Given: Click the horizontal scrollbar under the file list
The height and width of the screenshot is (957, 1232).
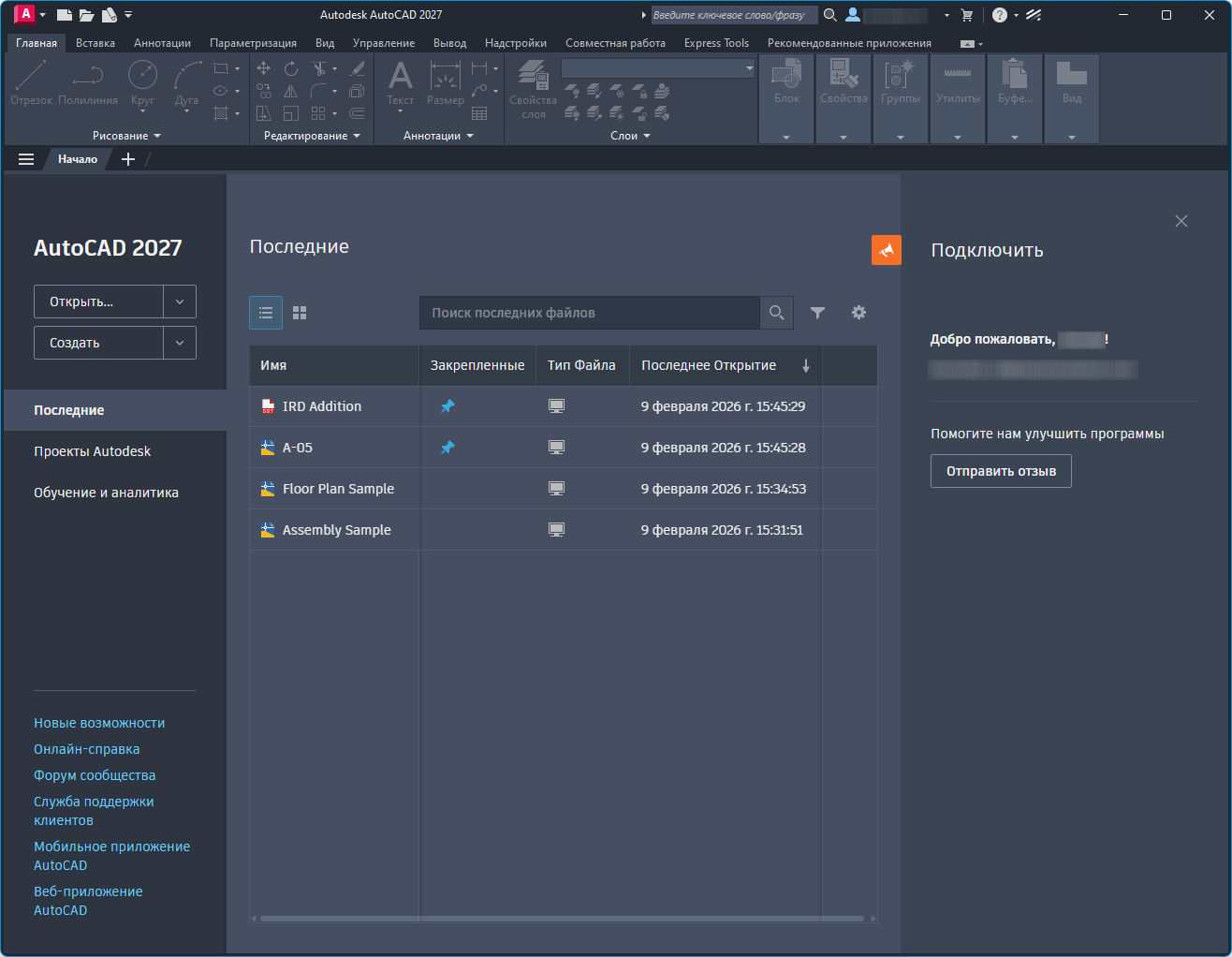Looking at the screenshot, I should point(562,919).
